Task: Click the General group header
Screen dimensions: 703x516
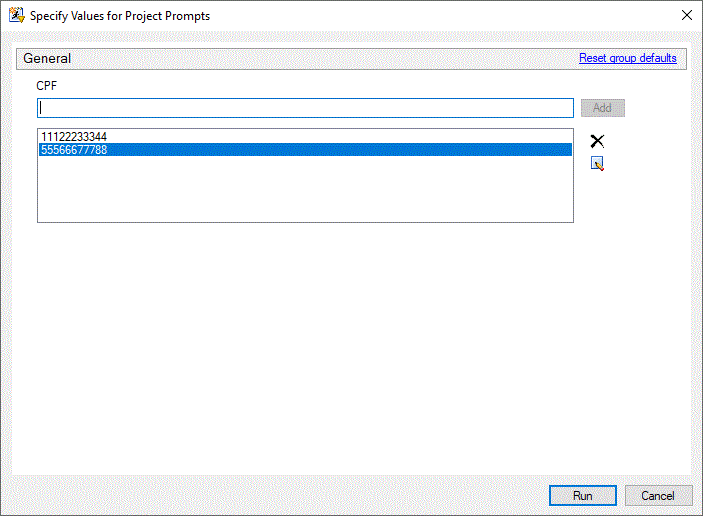Action: point(48,59)
